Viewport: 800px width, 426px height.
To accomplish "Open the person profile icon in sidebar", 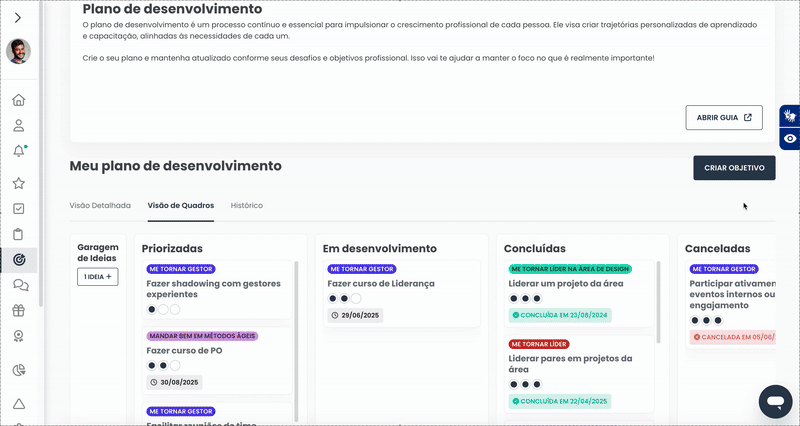I will pyautogui.click(x=19, y=126).
